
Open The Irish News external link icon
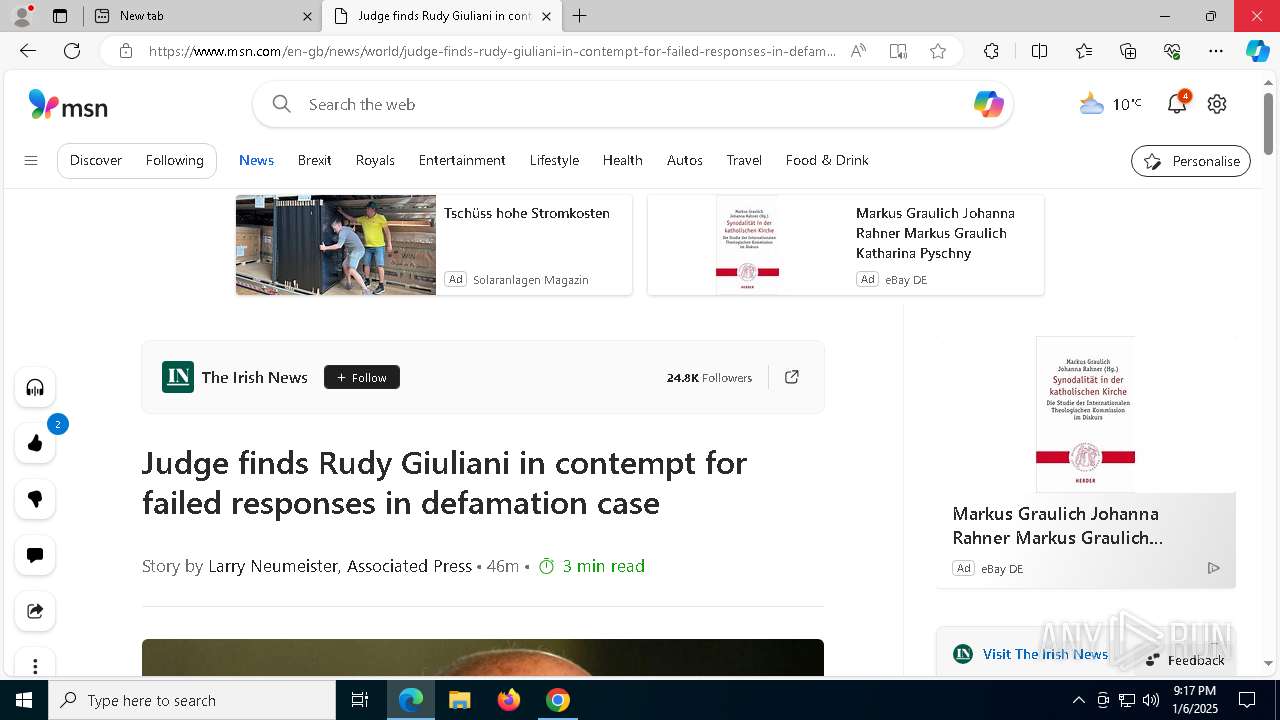pyautogui.click(x=792, y=377)
